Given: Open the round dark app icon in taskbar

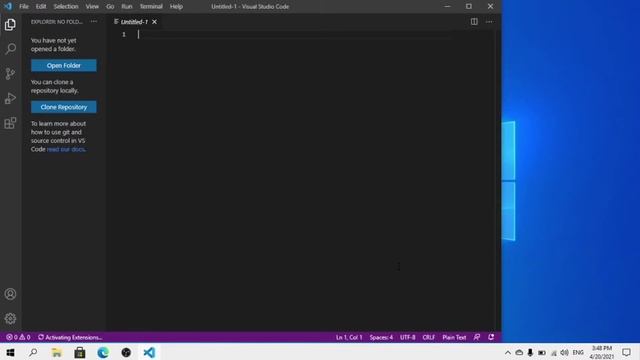Looking at the screenshot, I should (x=126, y=352).
